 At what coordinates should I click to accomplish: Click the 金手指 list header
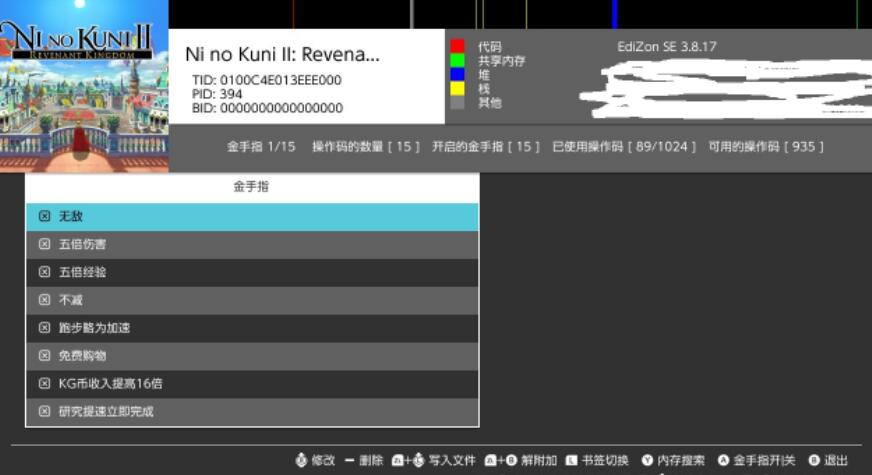coord(251,187)
